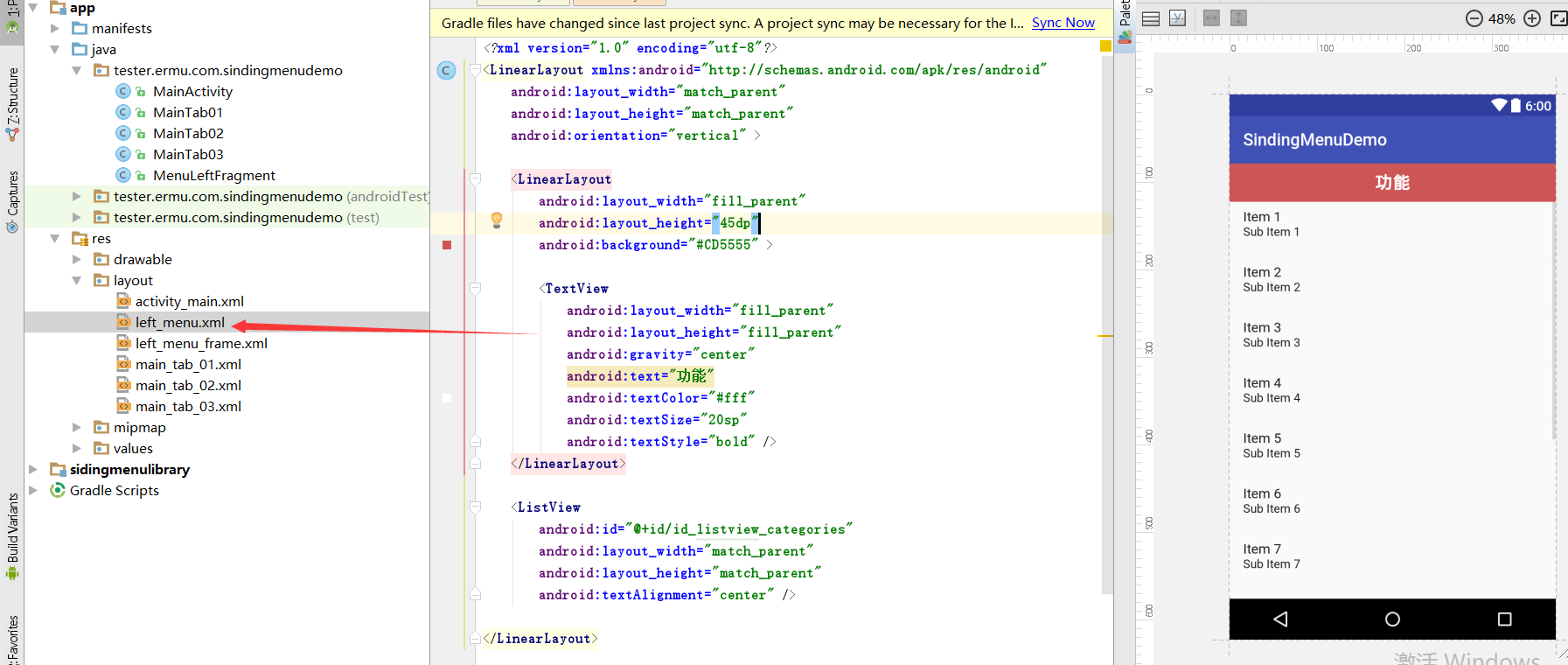
Task: Open the Z: Structure tool window
Action: [x=12, y=104]
